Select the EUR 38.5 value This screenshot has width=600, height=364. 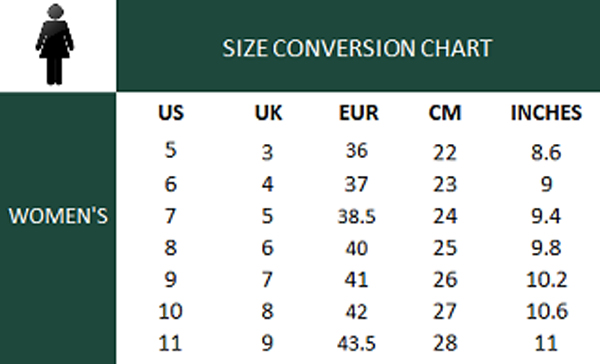coord(357,216)
